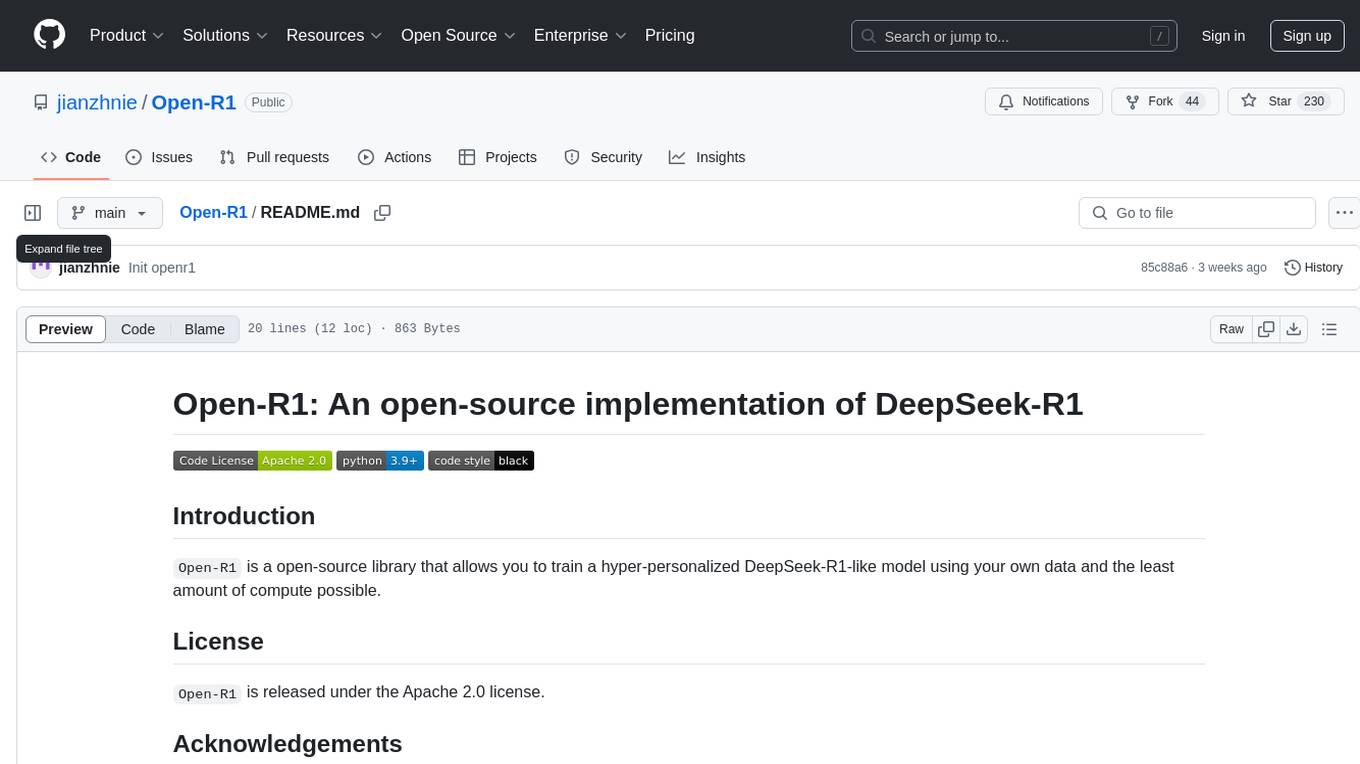Open the Actions tab

tap(395, 157)
